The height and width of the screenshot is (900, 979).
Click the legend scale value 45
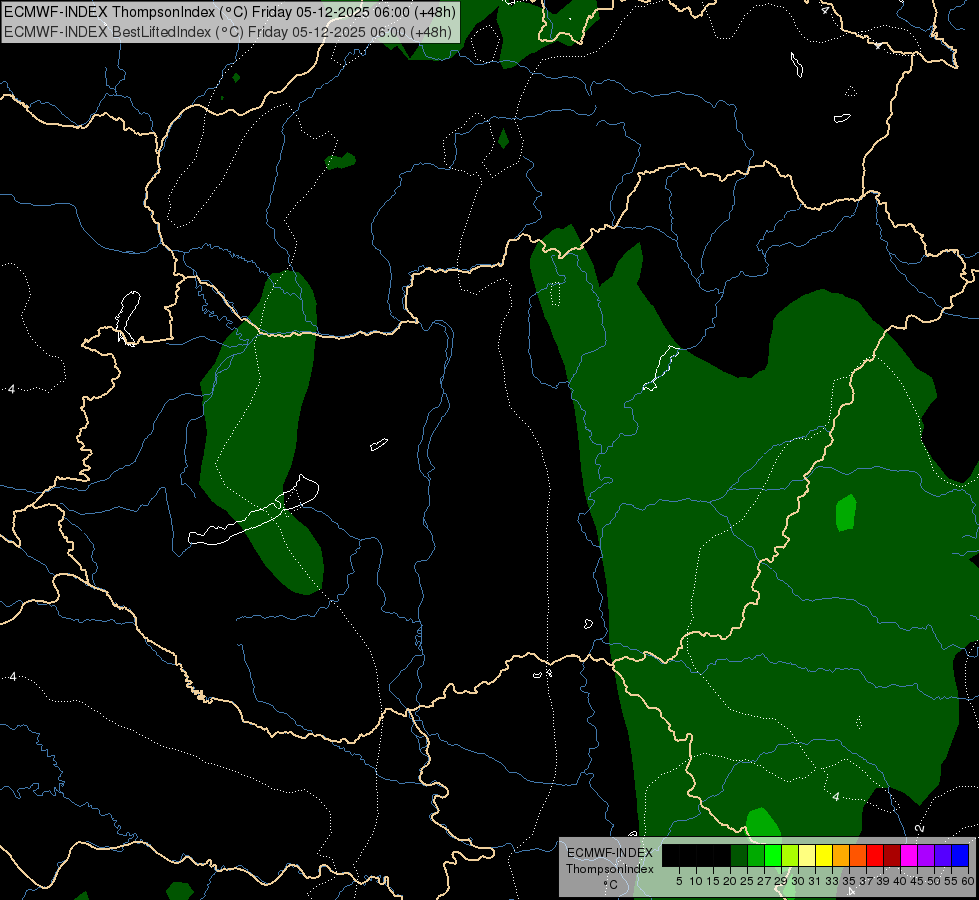pos(917,881)
